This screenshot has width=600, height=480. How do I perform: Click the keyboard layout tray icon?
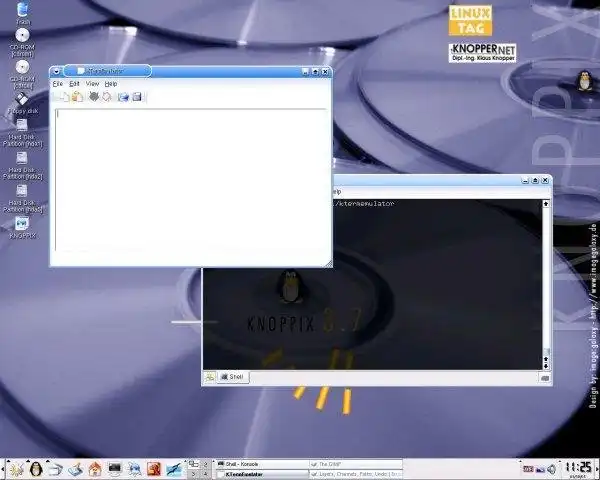[x=528, y=469]
